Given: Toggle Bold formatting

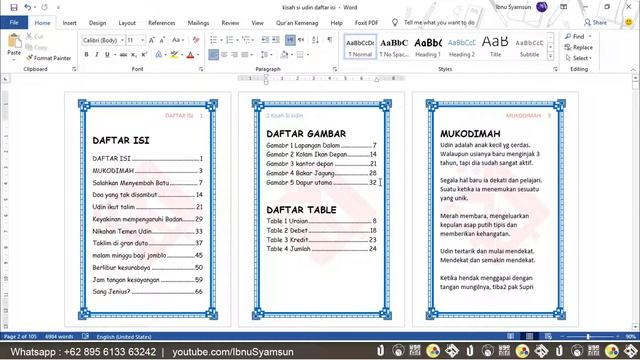Looking at the screenshot, I should click(87, 55).
